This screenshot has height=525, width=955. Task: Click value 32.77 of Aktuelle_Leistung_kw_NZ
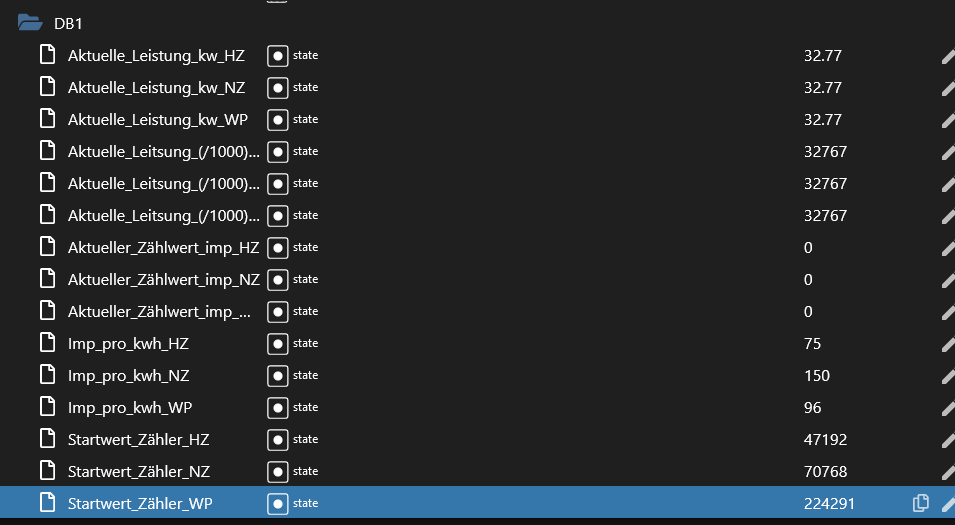[822, 88]
